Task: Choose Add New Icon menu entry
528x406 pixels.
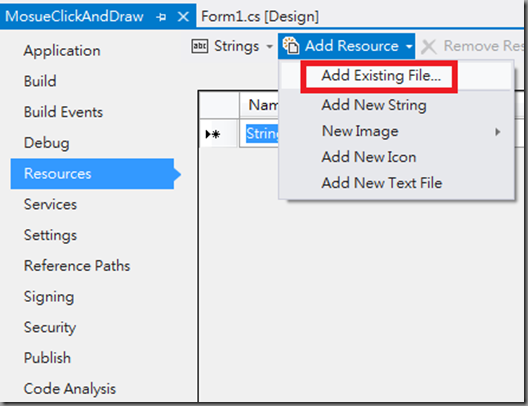Action: 369,157
